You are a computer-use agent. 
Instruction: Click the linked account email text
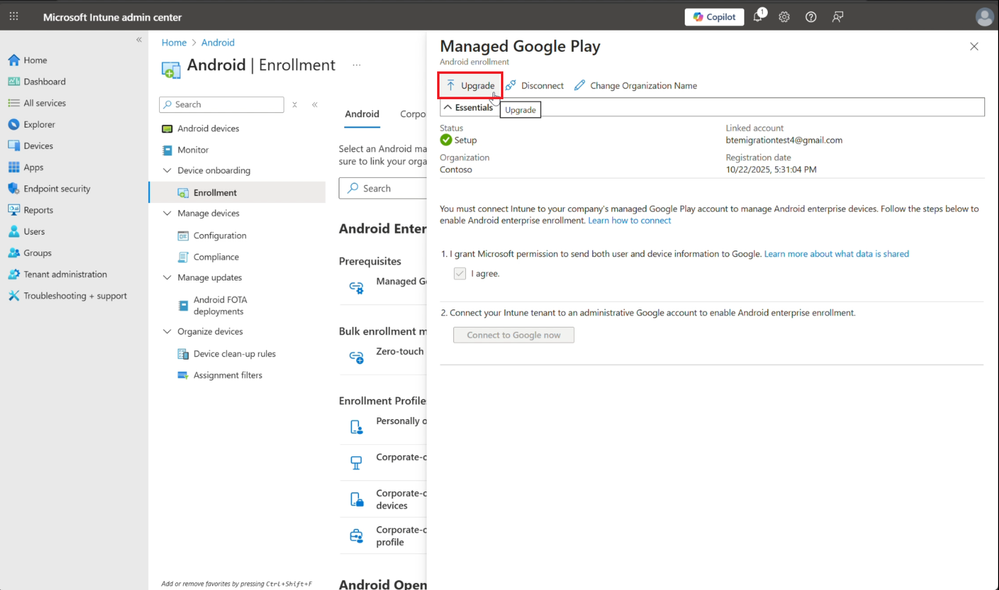click(x=784, y=140)
